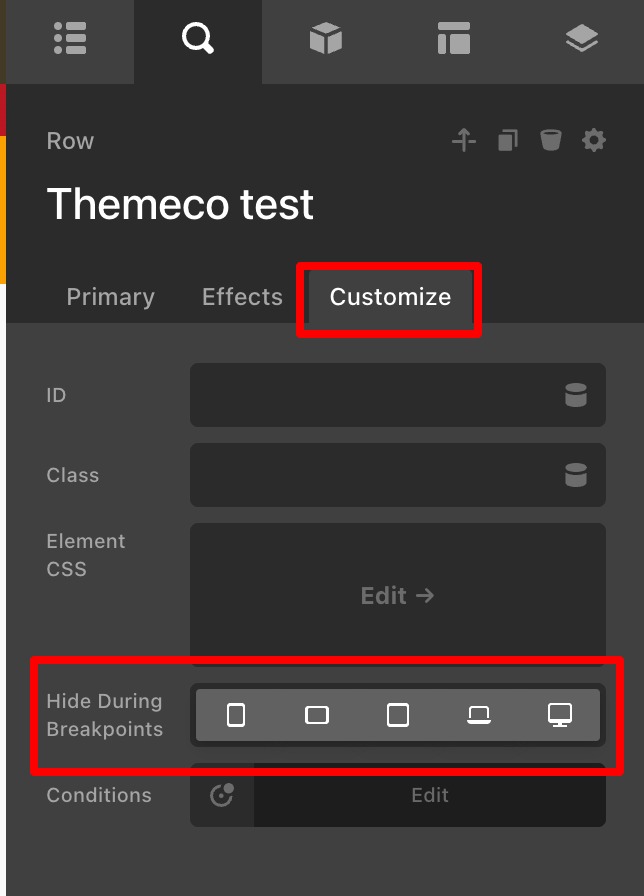
Task: Delete the Row with trash icon
Action: (x=551, y=140)
